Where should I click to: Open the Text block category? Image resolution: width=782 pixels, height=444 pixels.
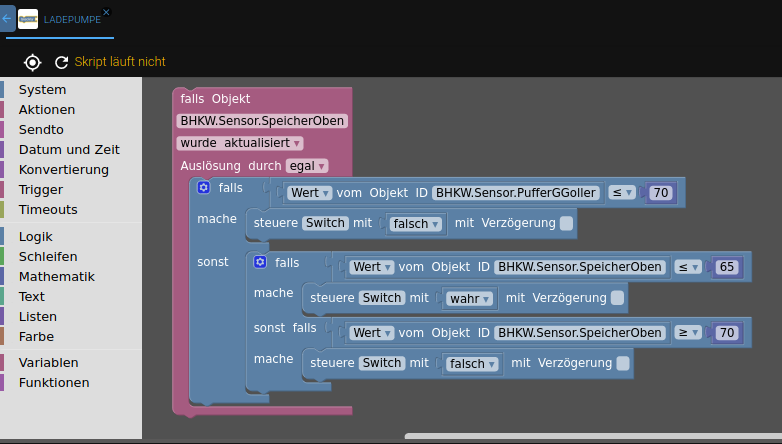31,296
